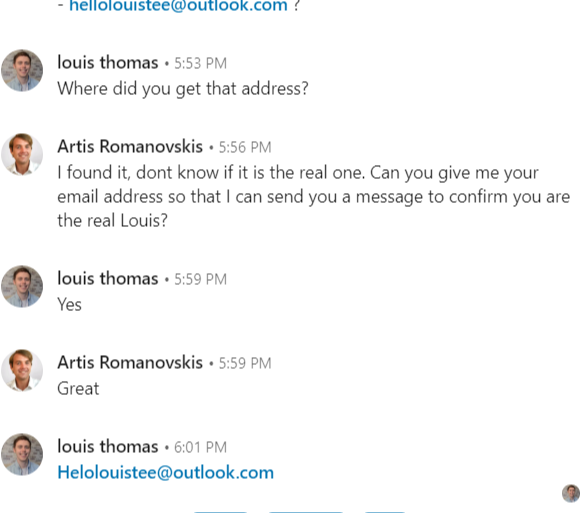
Task: Click louis thomas's avatar on the 6:01 PM message
Action: click(22, 454)
